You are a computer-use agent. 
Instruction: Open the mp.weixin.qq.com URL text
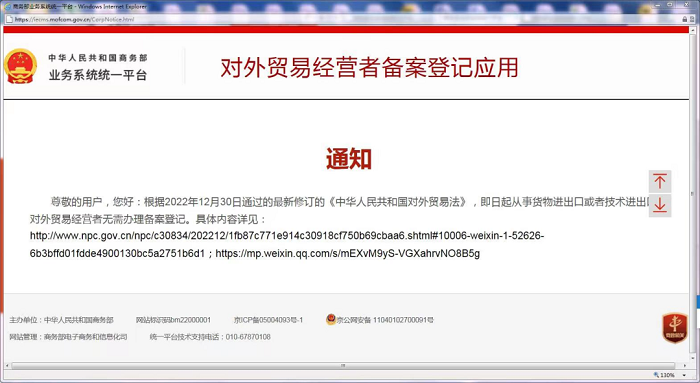[x=347, y=253]
